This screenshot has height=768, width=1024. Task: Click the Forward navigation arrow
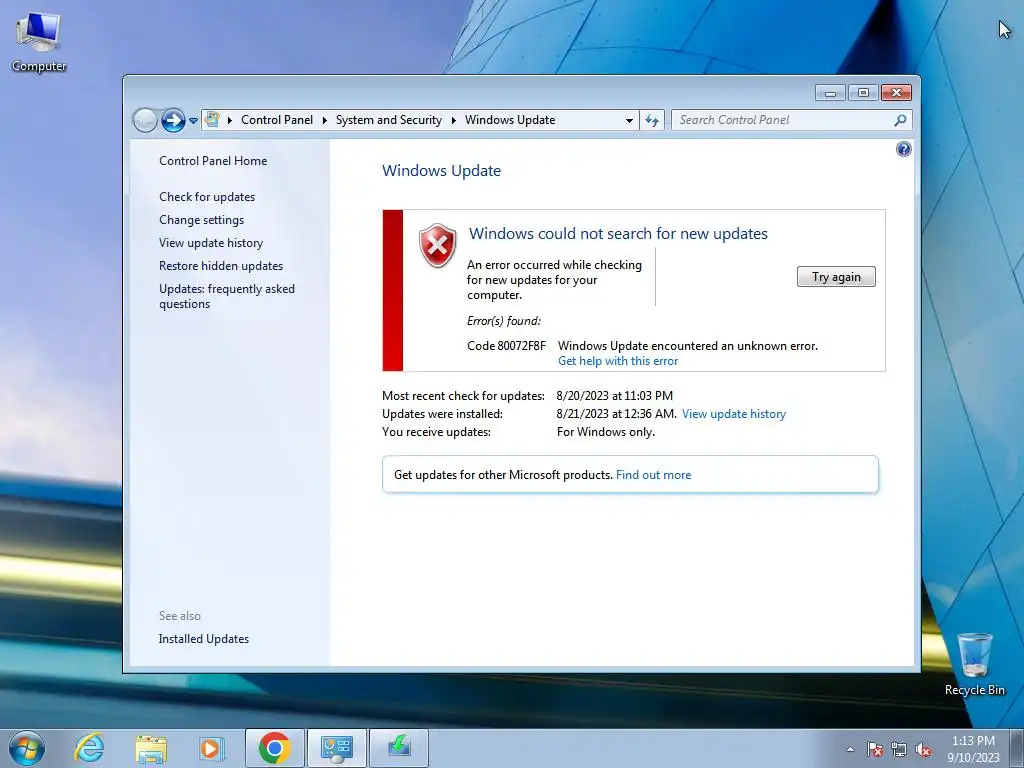click(x=173, y=120)
